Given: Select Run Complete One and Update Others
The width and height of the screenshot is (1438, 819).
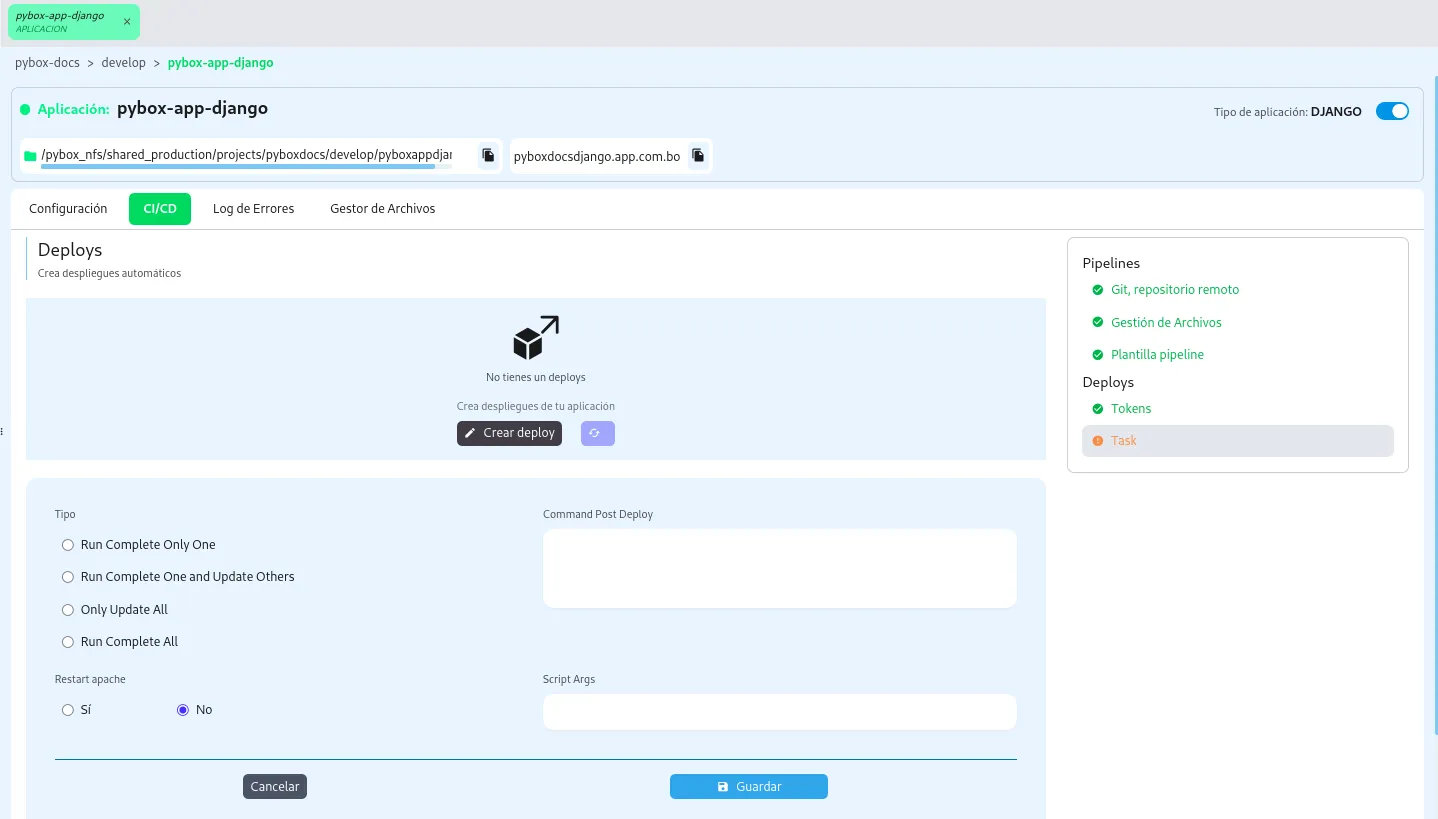Looking at the screenshot, I should (x=68, y=577).
